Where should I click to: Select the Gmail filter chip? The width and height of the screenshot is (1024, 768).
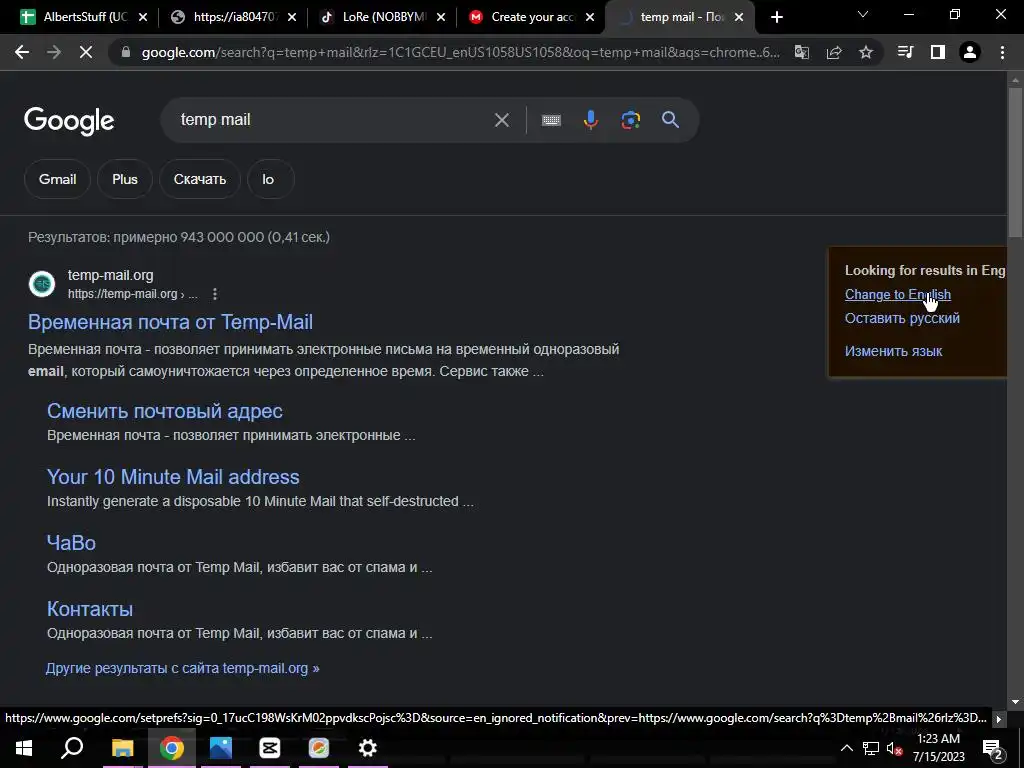[x=57, y=179]
